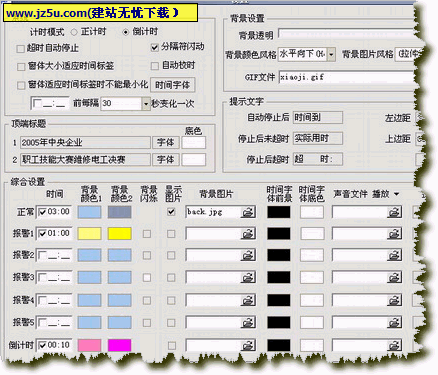
Task: Change pink 背景颜色1 swatch in 倒计时 row
Action: click(89, 345)
